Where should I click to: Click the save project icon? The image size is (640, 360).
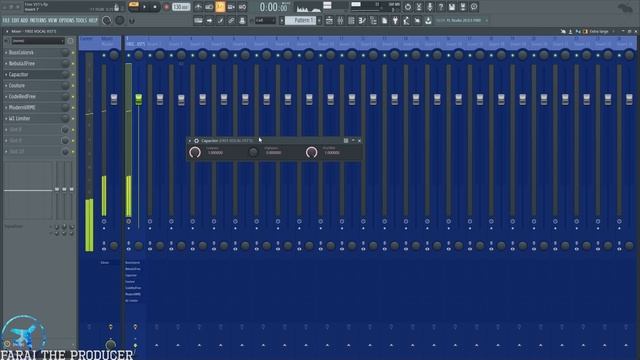click(x=451, y=7)
